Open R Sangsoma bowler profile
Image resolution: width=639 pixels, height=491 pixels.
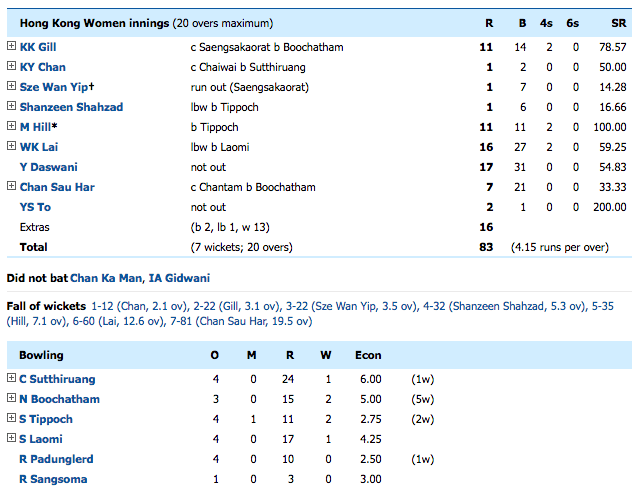pos(53,479)
